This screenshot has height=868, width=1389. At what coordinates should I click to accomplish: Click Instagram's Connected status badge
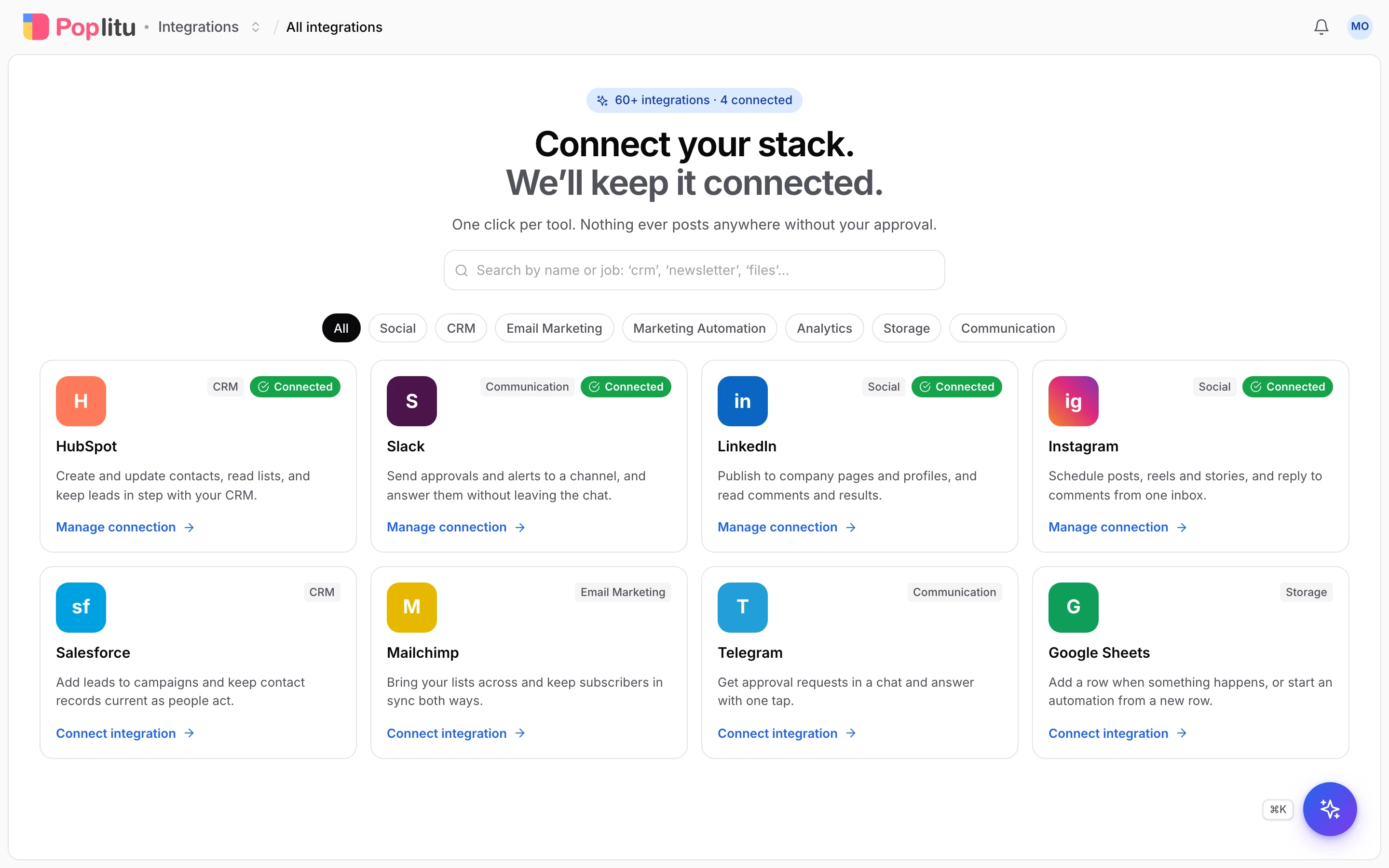click(1287, 387)
